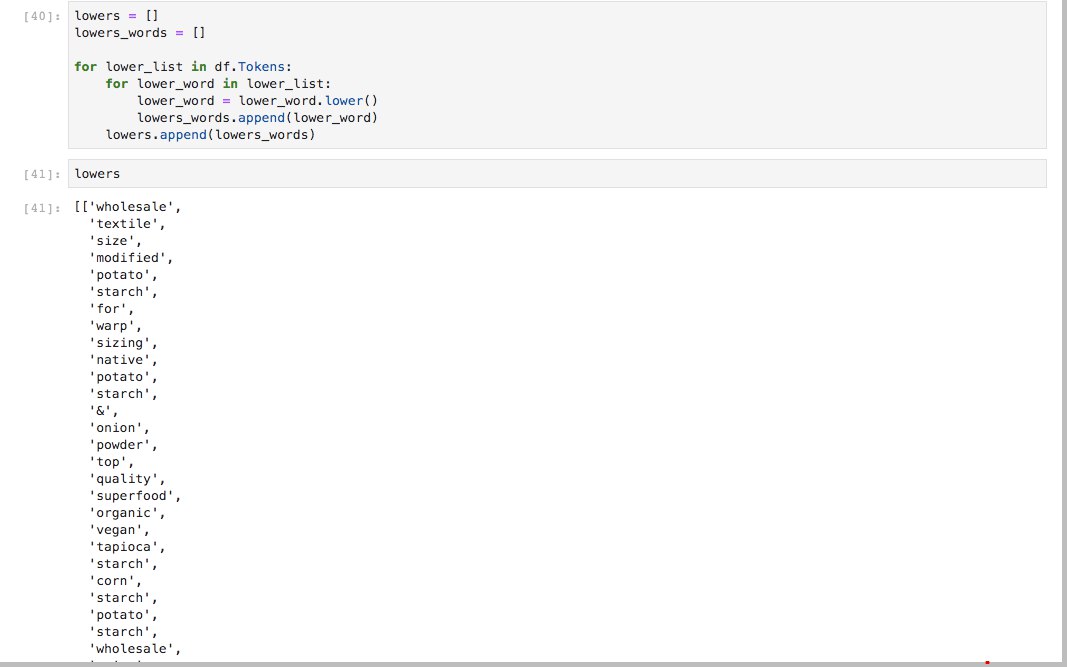Click the [41]: prompt beside the lowers input cell
The image size is (1067, 667).
(42, 174)
